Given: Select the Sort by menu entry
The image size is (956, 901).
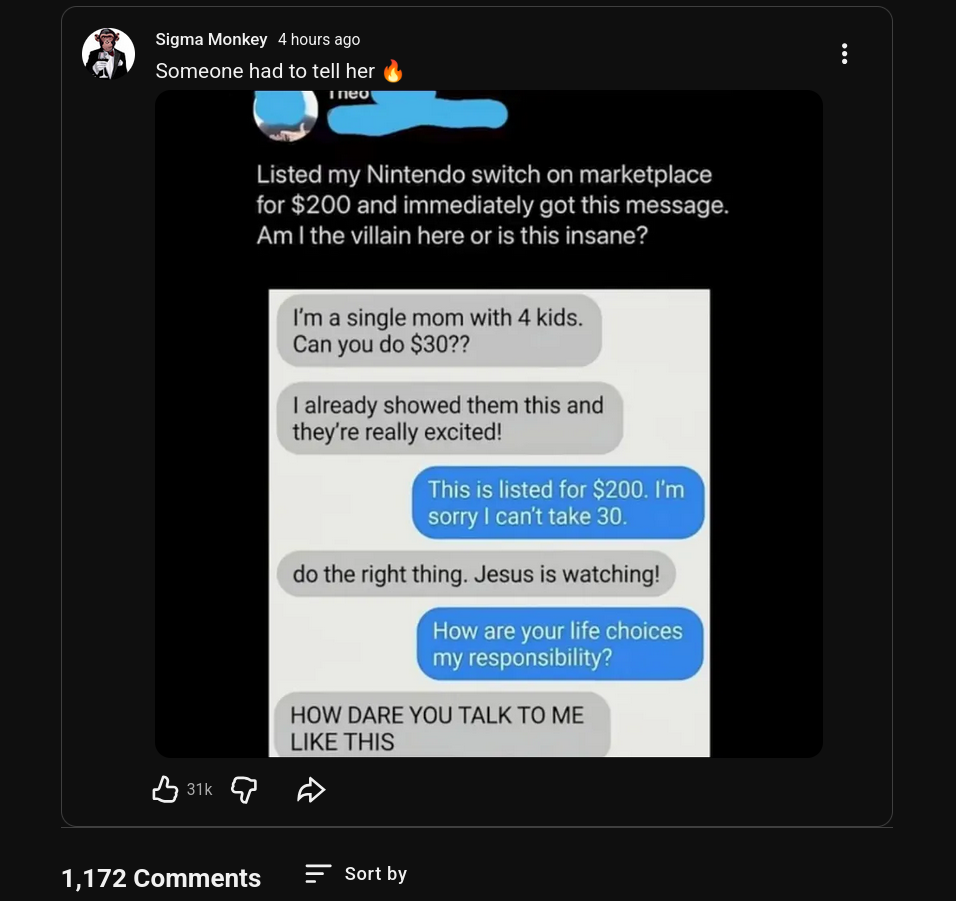Looking at the screenshot, I should [x=375, y=873].
